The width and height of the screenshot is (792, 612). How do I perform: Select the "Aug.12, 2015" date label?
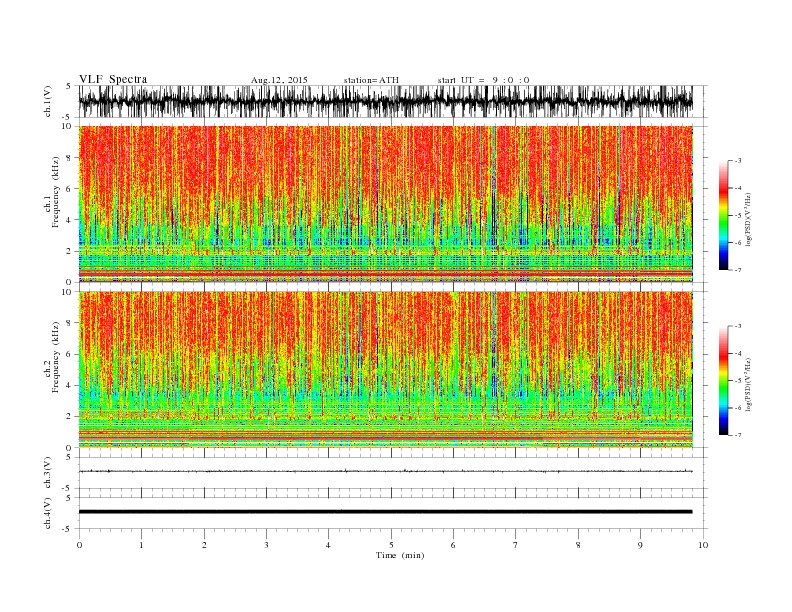point(279,80)
